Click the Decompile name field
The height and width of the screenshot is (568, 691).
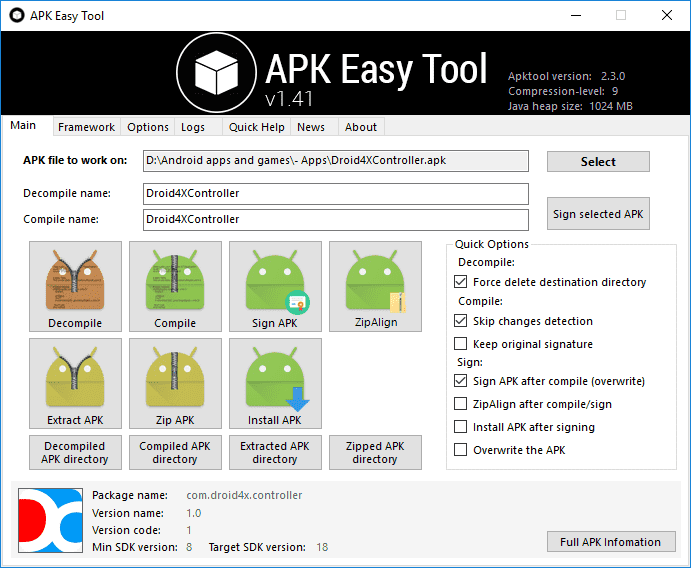(336, 194)
